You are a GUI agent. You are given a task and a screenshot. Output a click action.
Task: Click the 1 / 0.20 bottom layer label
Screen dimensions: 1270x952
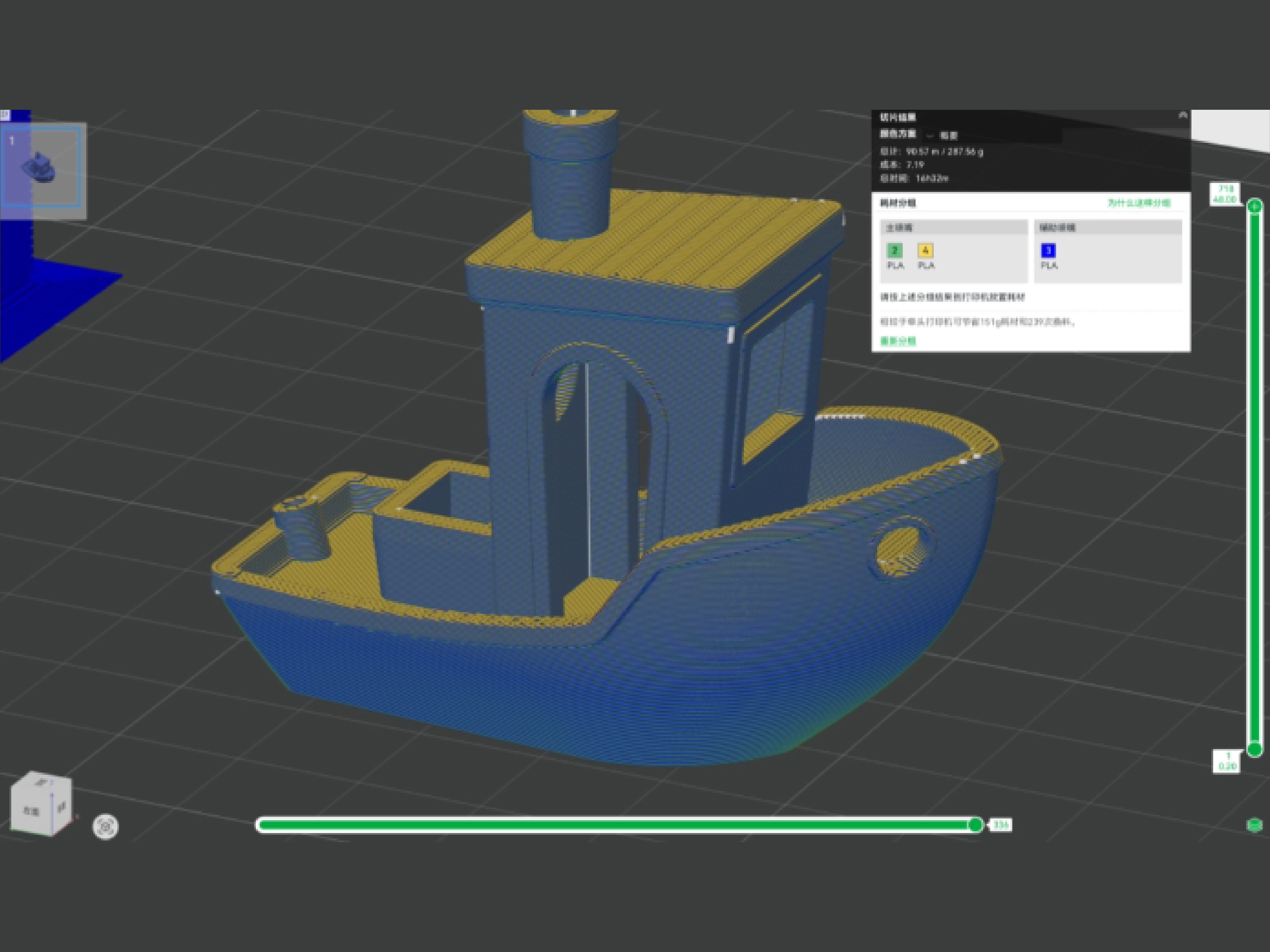(x=1227, y=761)
